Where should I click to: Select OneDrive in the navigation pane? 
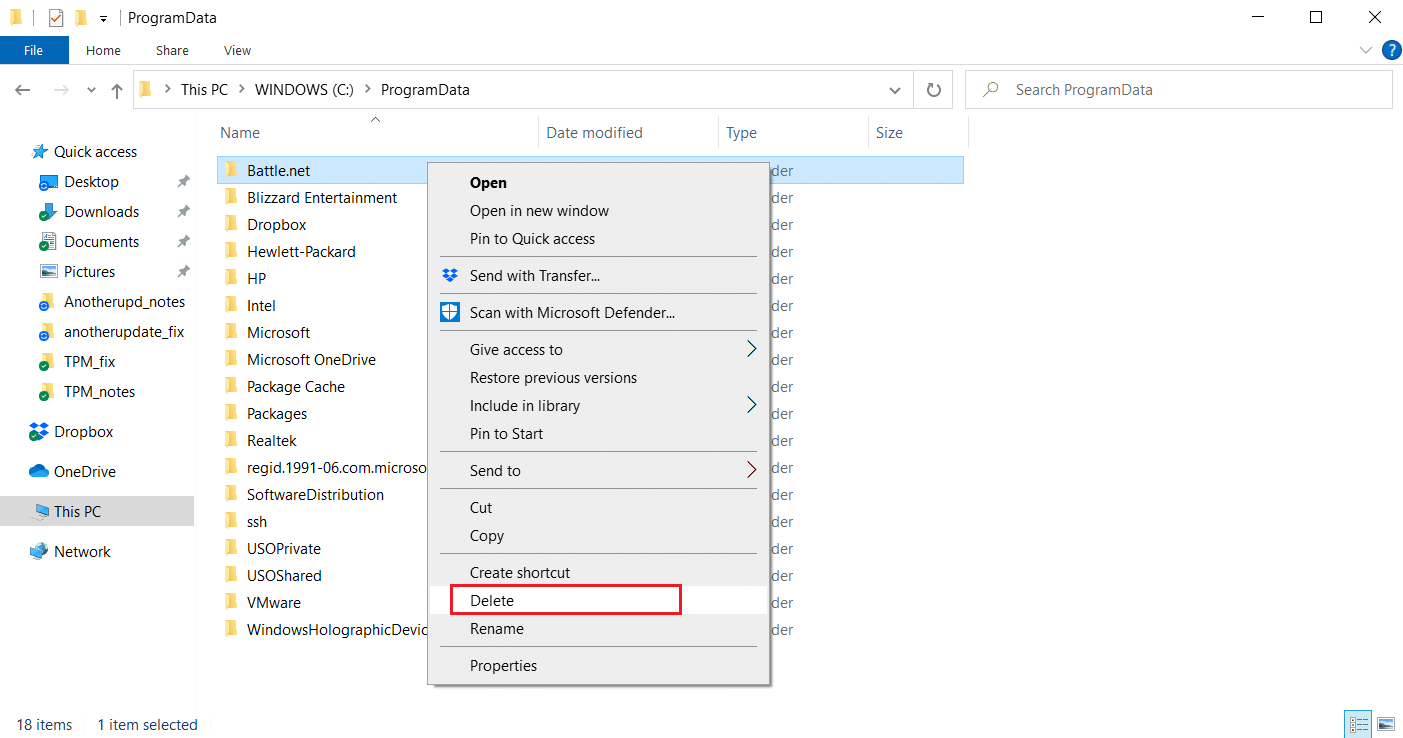(85, 472)
